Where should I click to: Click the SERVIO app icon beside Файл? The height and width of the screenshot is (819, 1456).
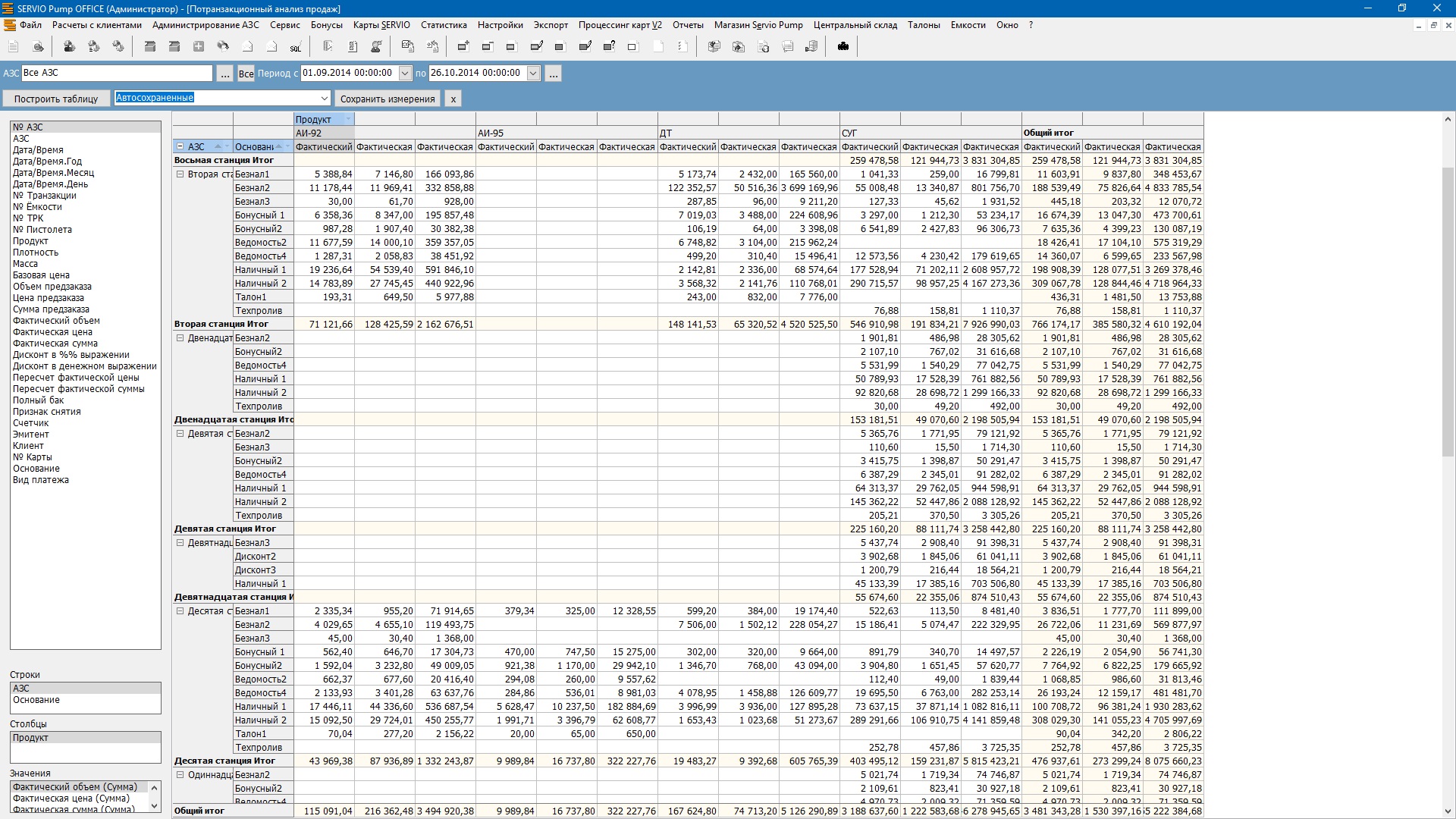(10, 25)
